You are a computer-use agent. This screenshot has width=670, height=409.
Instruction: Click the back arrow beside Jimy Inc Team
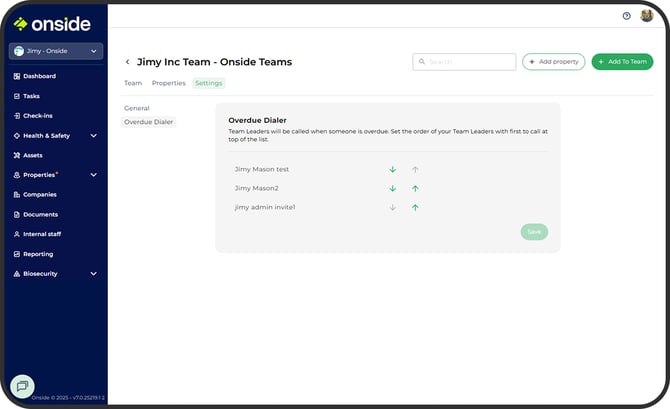[127, 62]
